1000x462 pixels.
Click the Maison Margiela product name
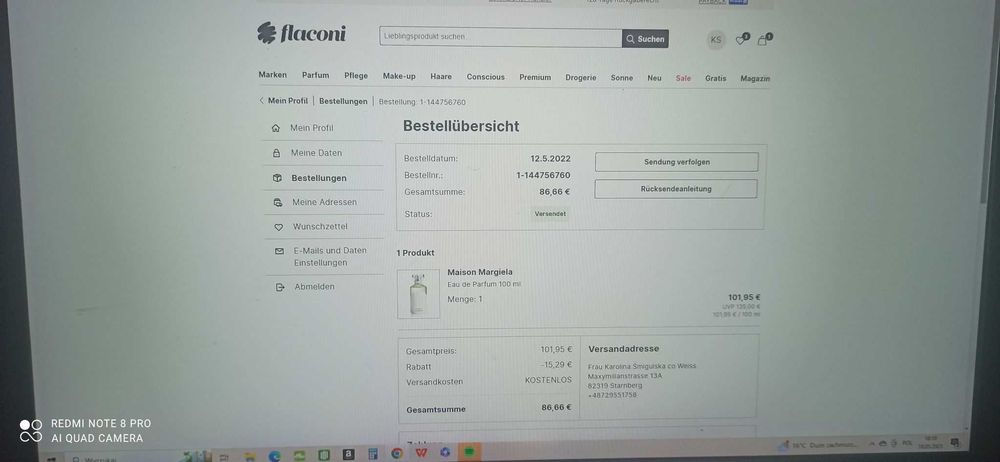pos(480,272)
